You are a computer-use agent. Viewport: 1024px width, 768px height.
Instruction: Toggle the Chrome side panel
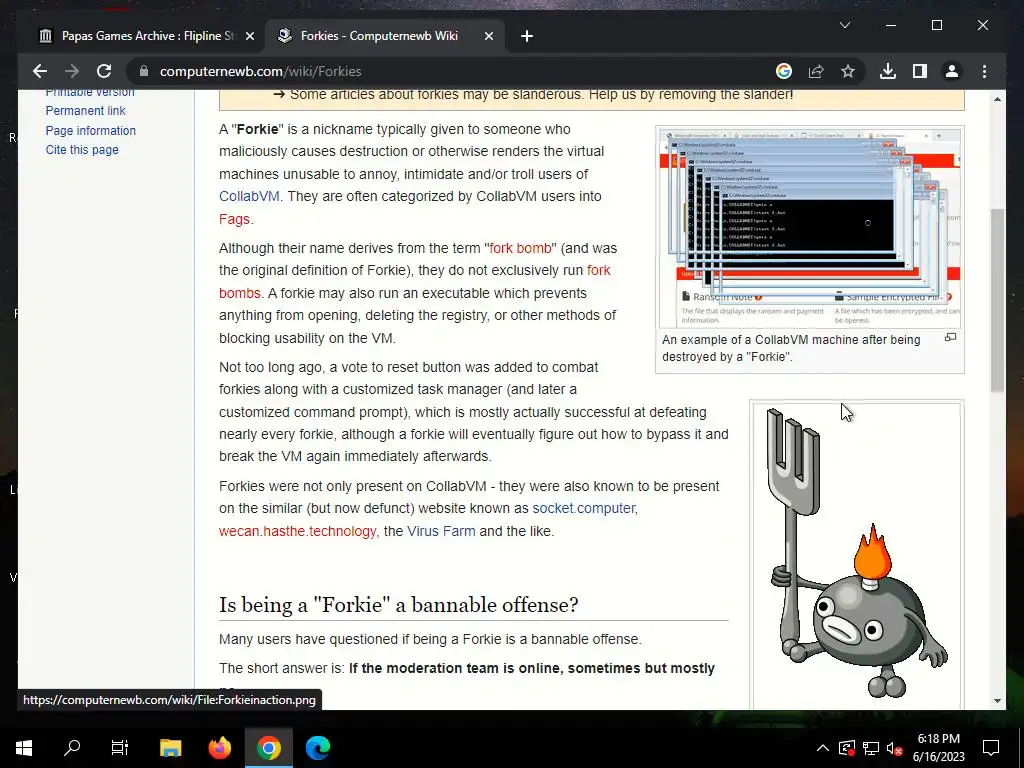point(920,71)
